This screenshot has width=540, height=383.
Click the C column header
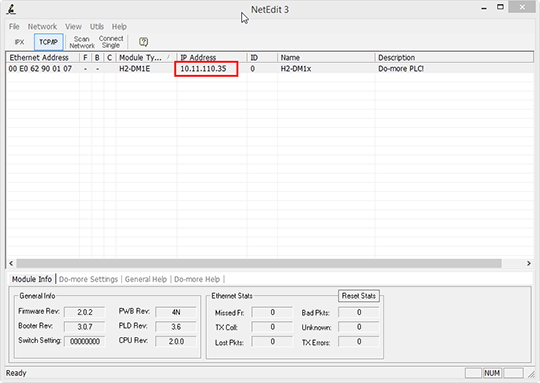[x=110, y=58]
